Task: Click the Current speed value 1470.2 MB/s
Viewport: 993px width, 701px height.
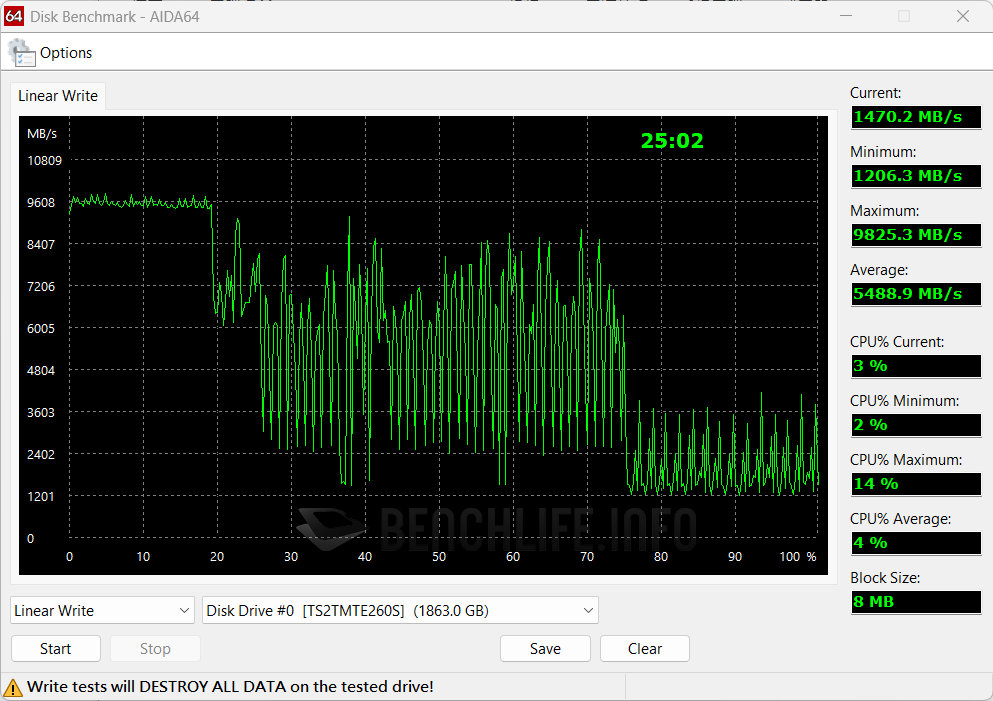Action: pos(916,117)
